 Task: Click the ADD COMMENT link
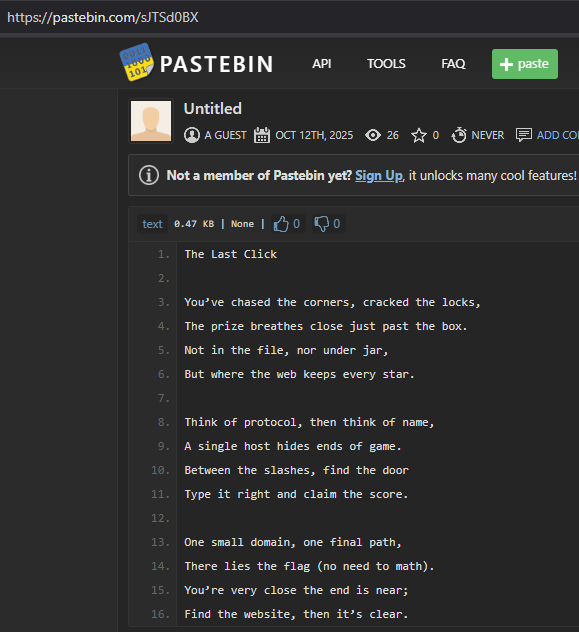(x=558, y=135)
